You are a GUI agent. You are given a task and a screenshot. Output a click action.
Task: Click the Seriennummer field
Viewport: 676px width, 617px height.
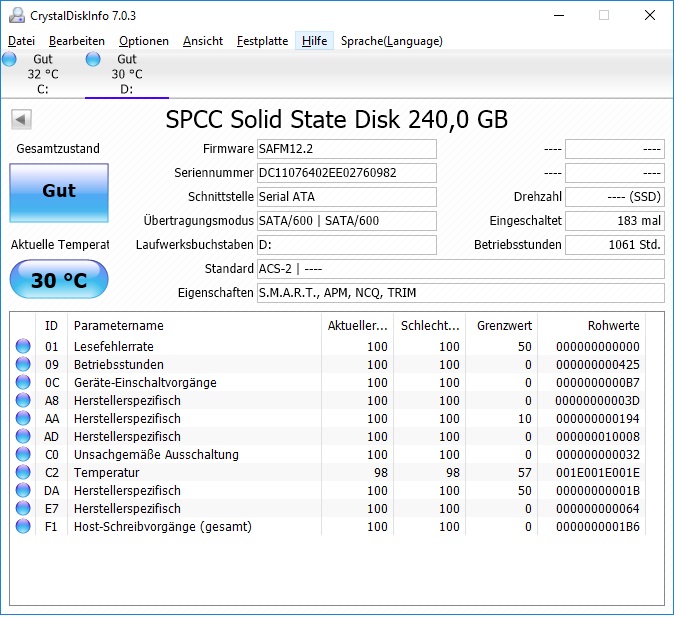[x=347, y=173]
